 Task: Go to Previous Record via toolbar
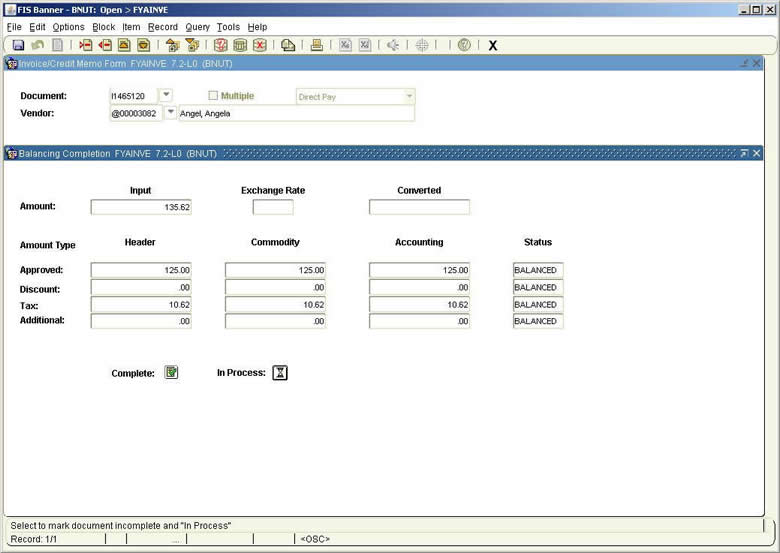click(124, 45)
